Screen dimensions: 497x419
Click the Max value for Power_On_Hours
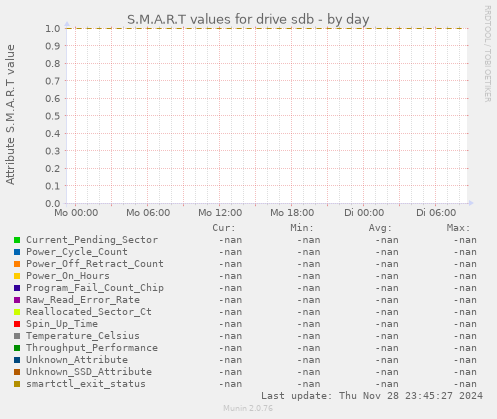click(x=465, y=276)
